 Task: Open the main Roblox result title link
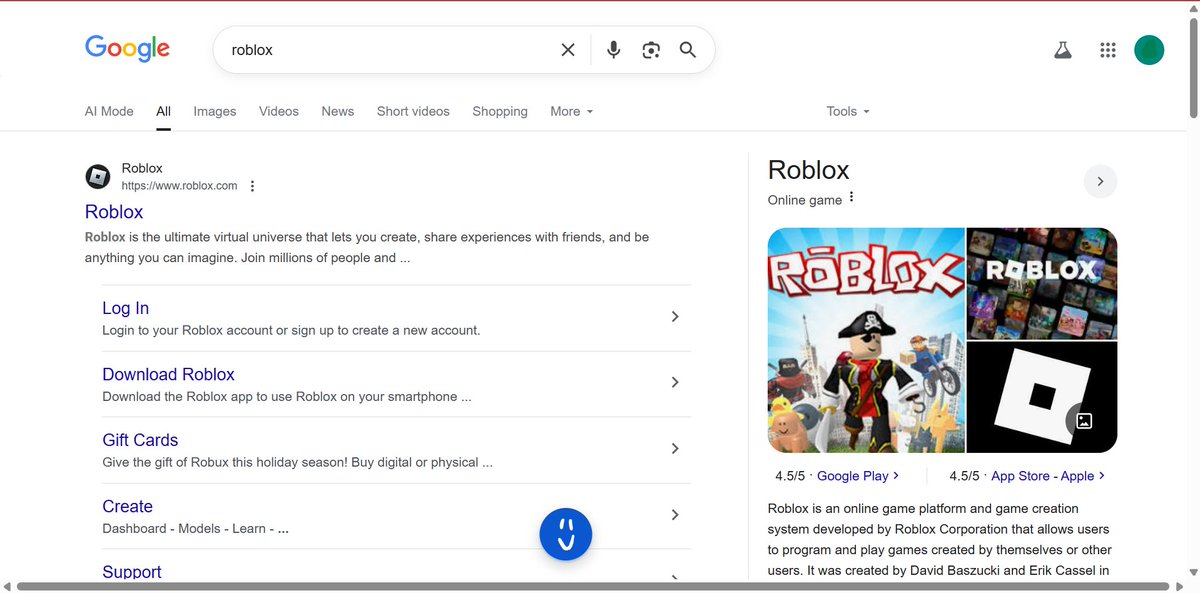(114, 212)
